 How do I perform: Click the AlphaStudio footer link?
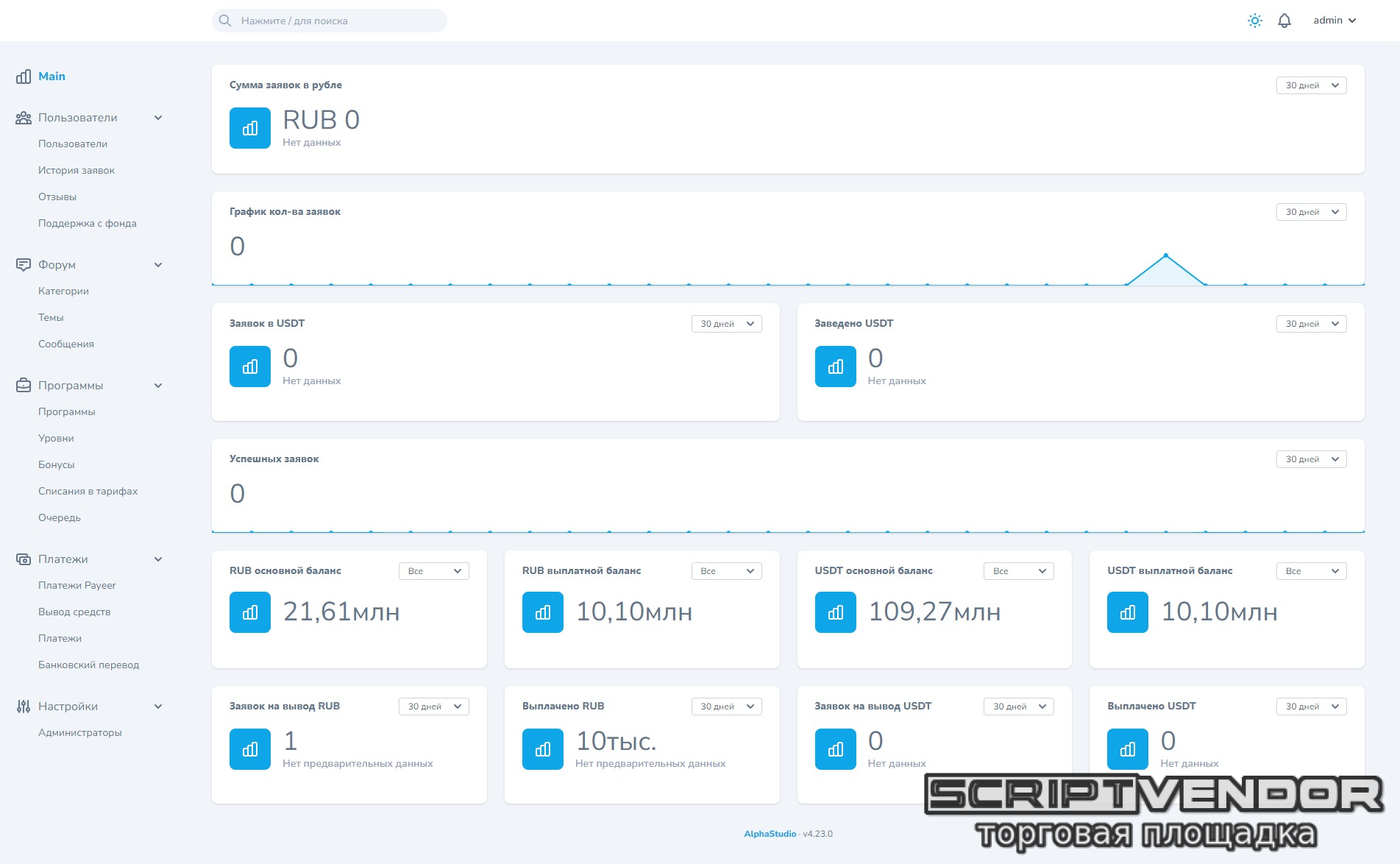coord(770,834)
